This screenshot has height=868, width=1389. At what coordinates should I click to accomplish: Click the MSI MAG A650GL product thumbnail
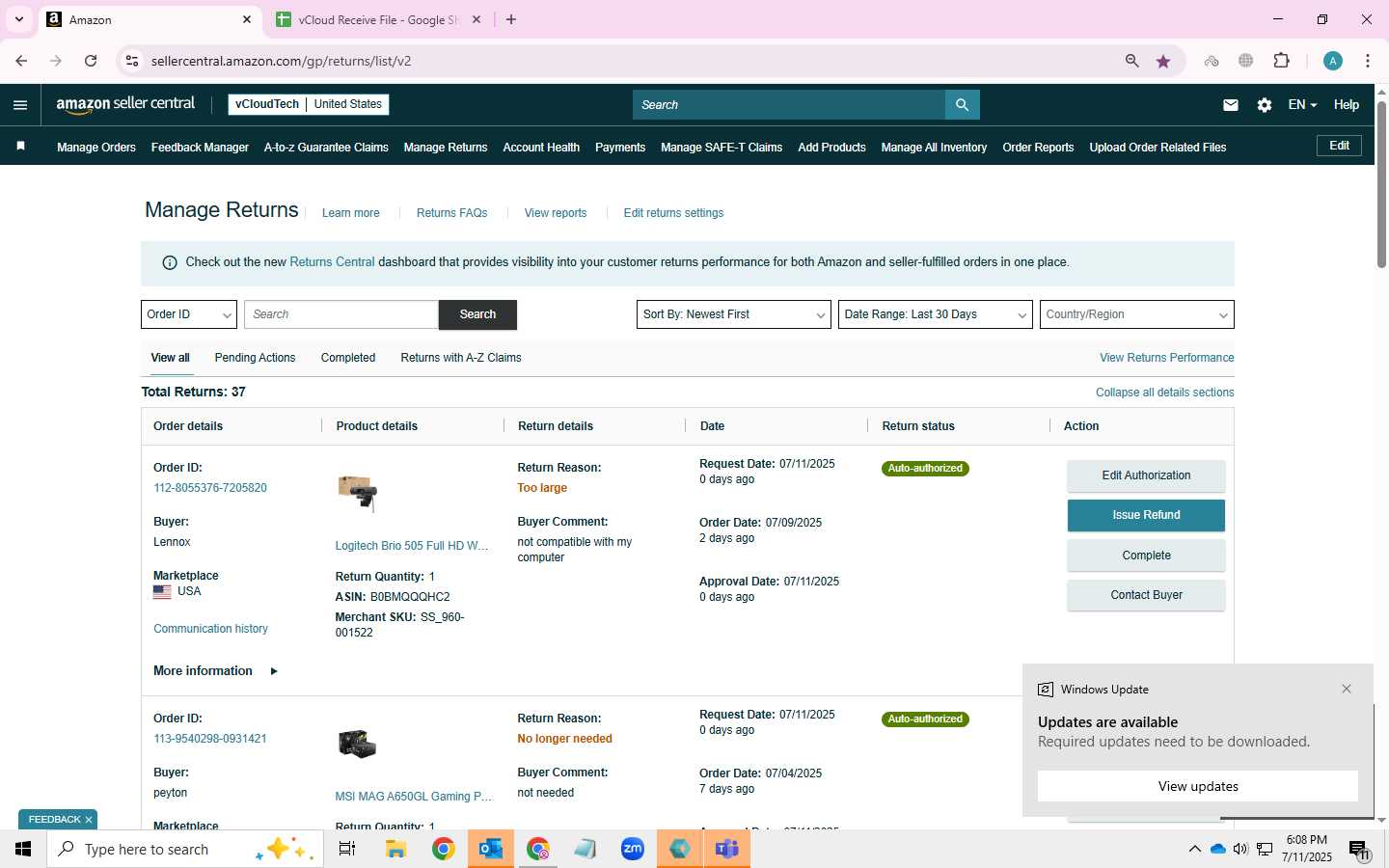click(x=357, y=744)
